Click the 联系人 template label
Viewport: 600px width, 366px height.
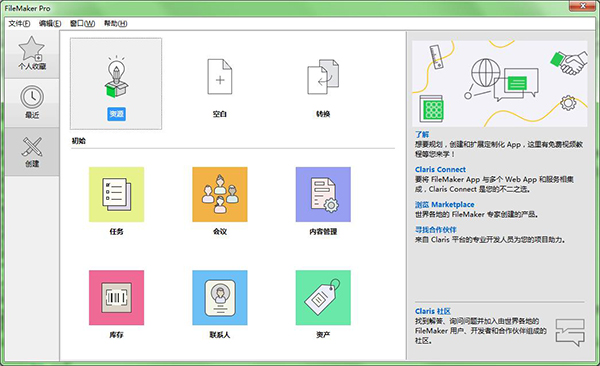[220, 335]
